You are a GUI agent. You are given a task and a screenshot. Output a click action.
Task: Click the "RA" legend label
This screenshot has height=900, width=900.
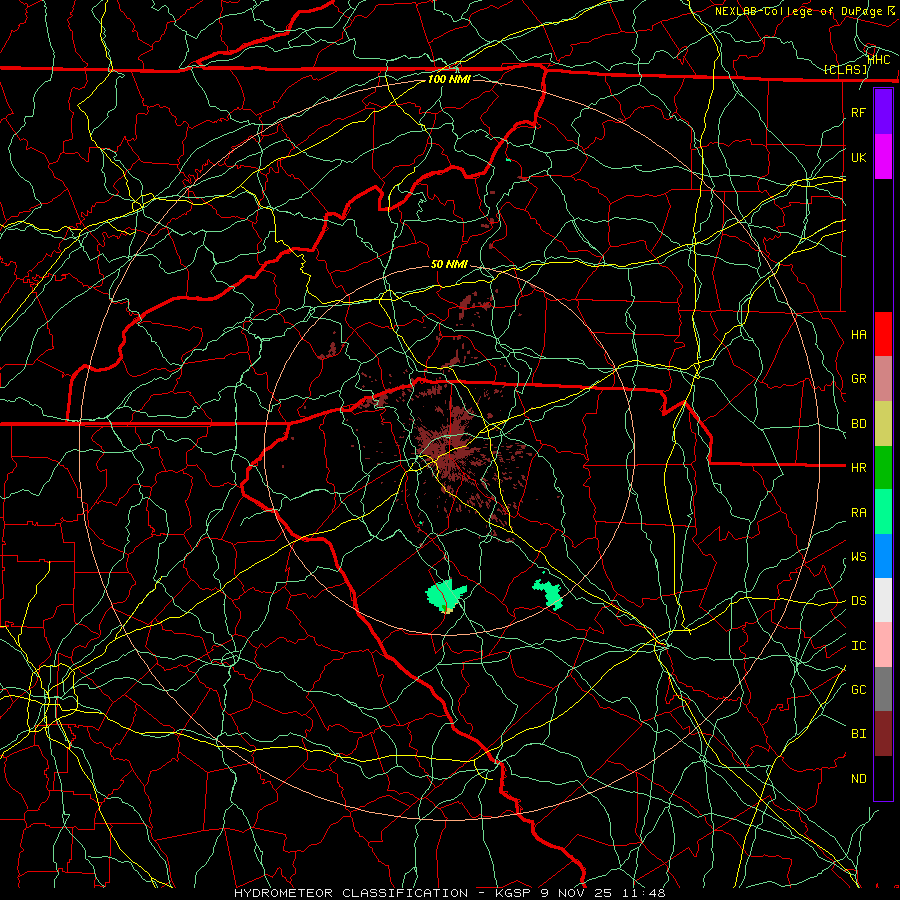tap(858, 512)
